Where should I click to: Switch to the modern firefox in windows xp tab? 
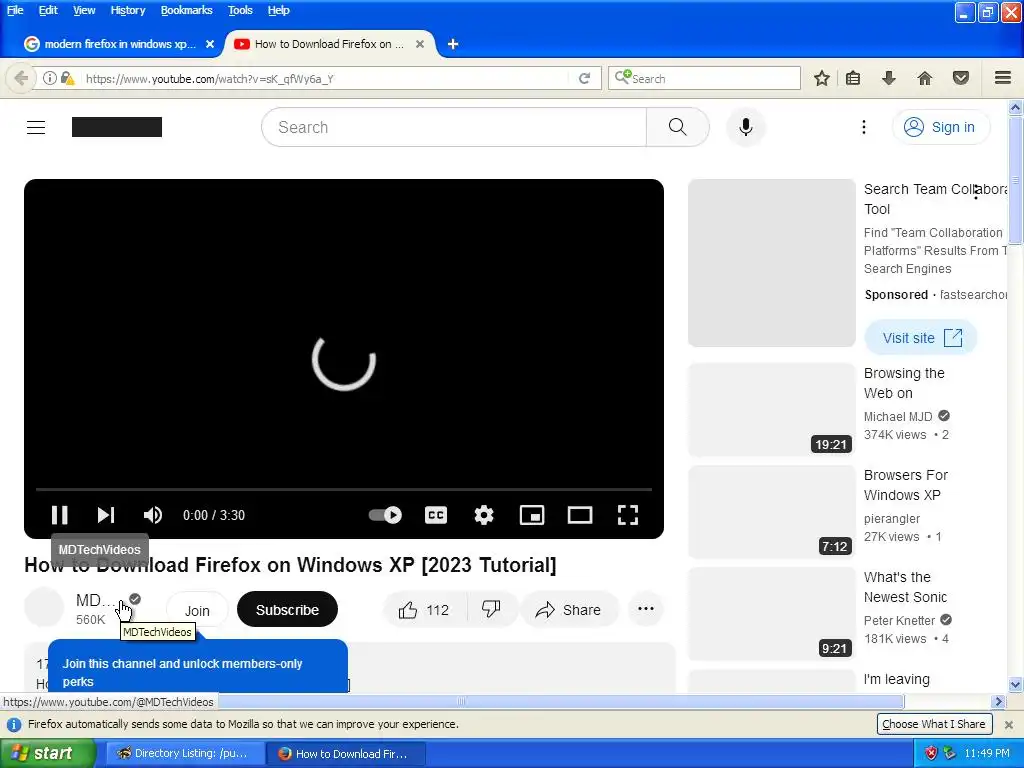click(120, 44)
